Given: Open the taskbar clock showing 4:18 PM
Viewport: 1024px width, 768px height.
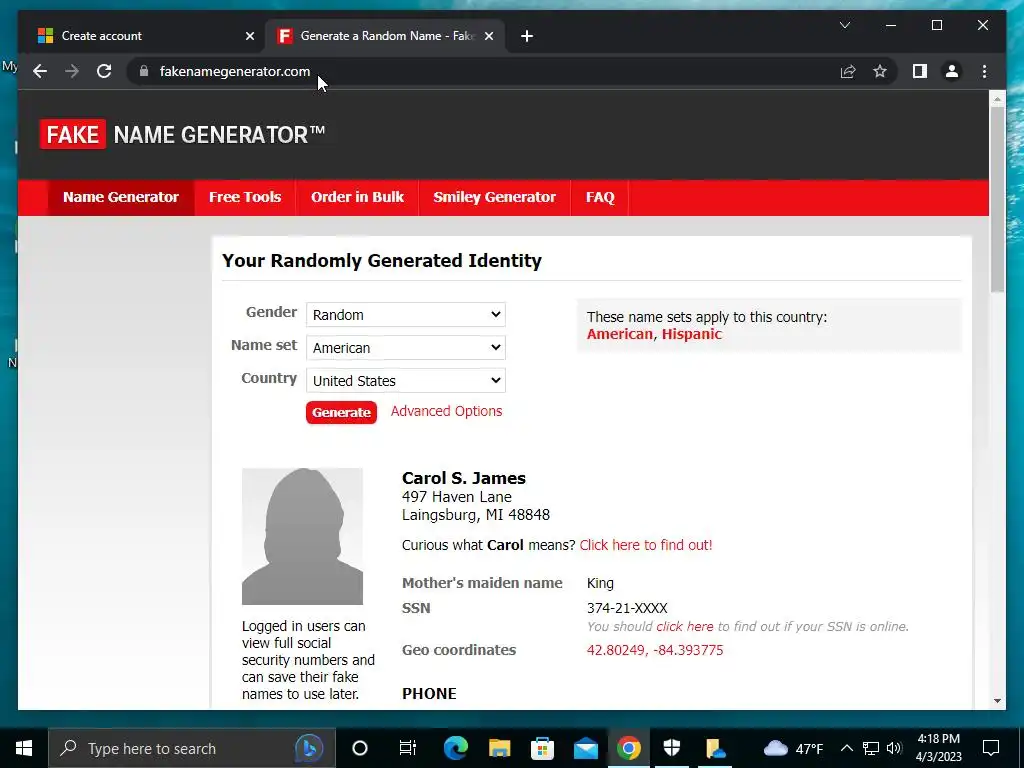Looking at the screenshot, I should (938, 748).
